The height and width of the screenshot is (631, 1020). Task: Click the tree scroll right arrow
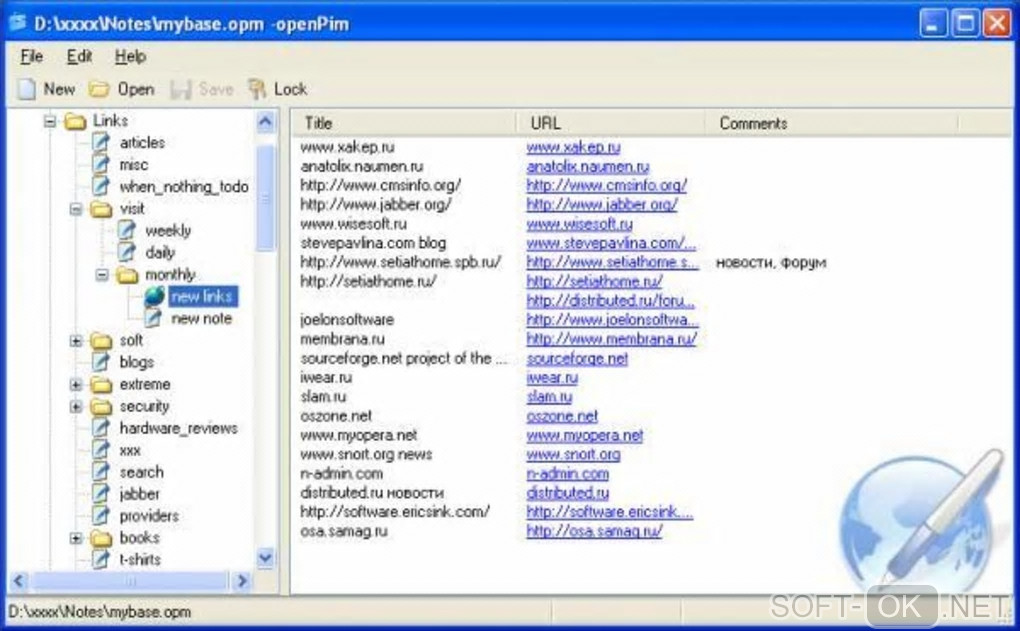242,580
